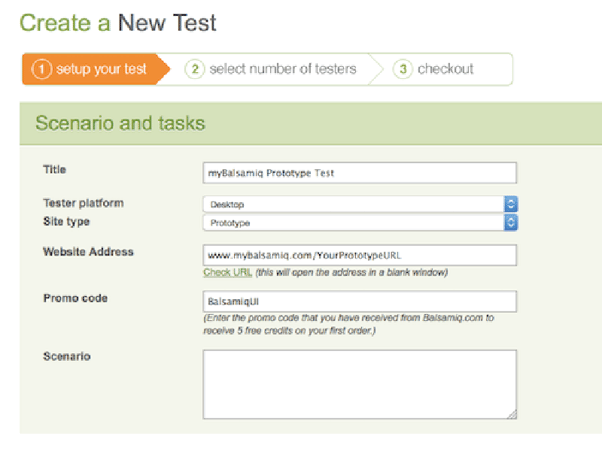The image size is (602, 451).
Task: Click into the empty Scenario text area
Action: [x=360, y=383]
